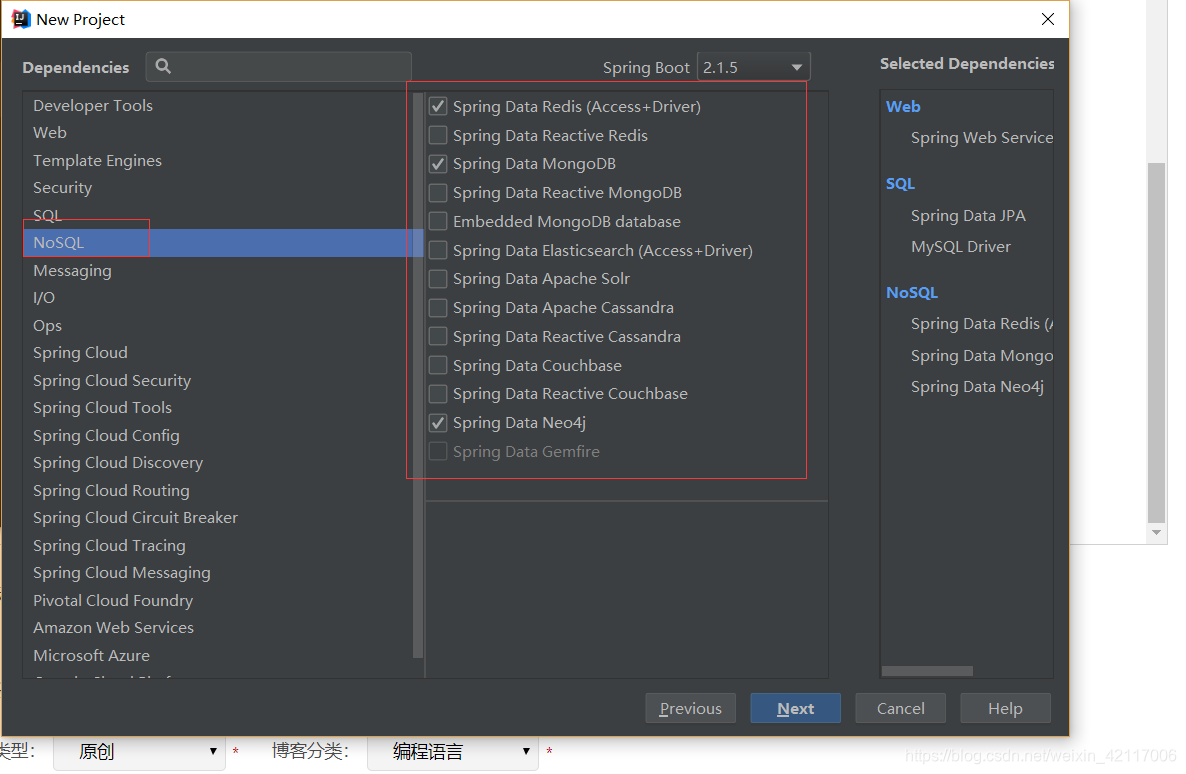The height and width of the screenshot is (774, 1186).
Task: Select the I/O category
Action: coord(44,297)
